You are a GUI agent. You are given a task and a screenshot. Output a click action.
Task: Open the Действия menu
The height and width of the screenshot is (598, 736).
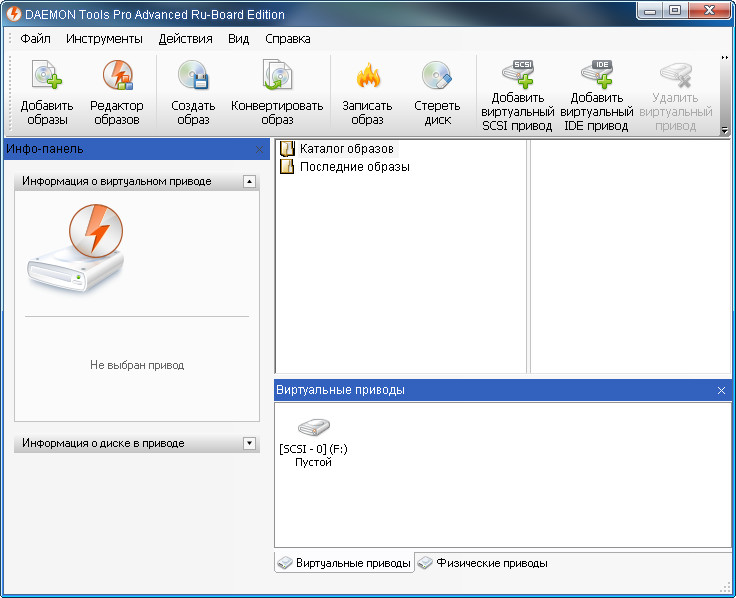pos(185,39)
